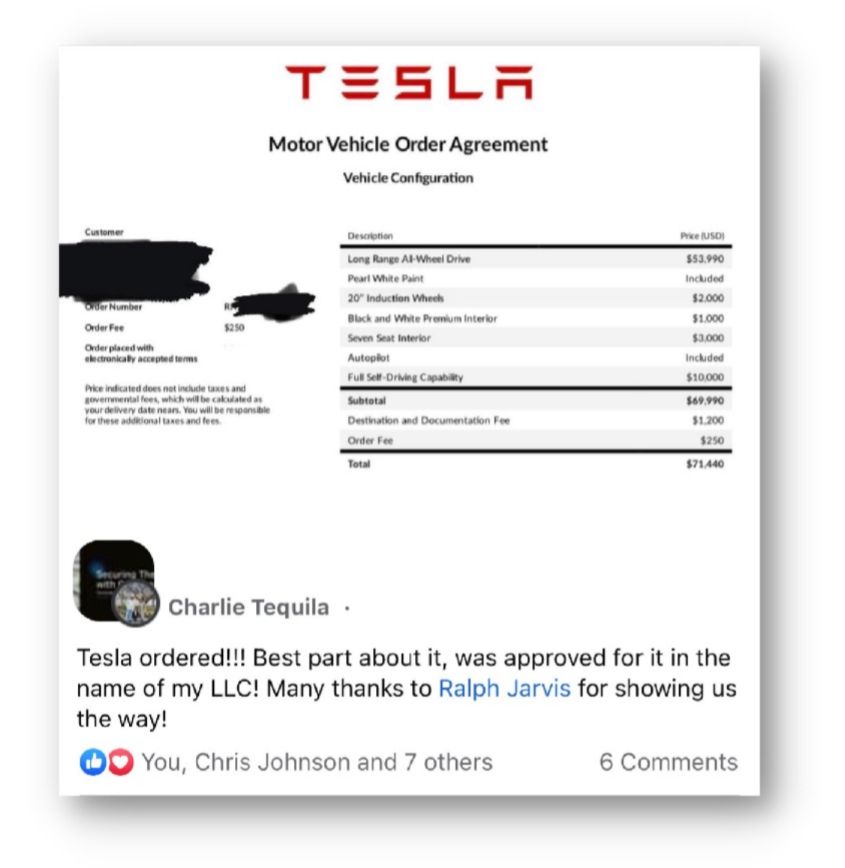Viewport: 845px width, 868px height.
Task: Click the small circular profile photo
Action: click(x=136, y=605)
